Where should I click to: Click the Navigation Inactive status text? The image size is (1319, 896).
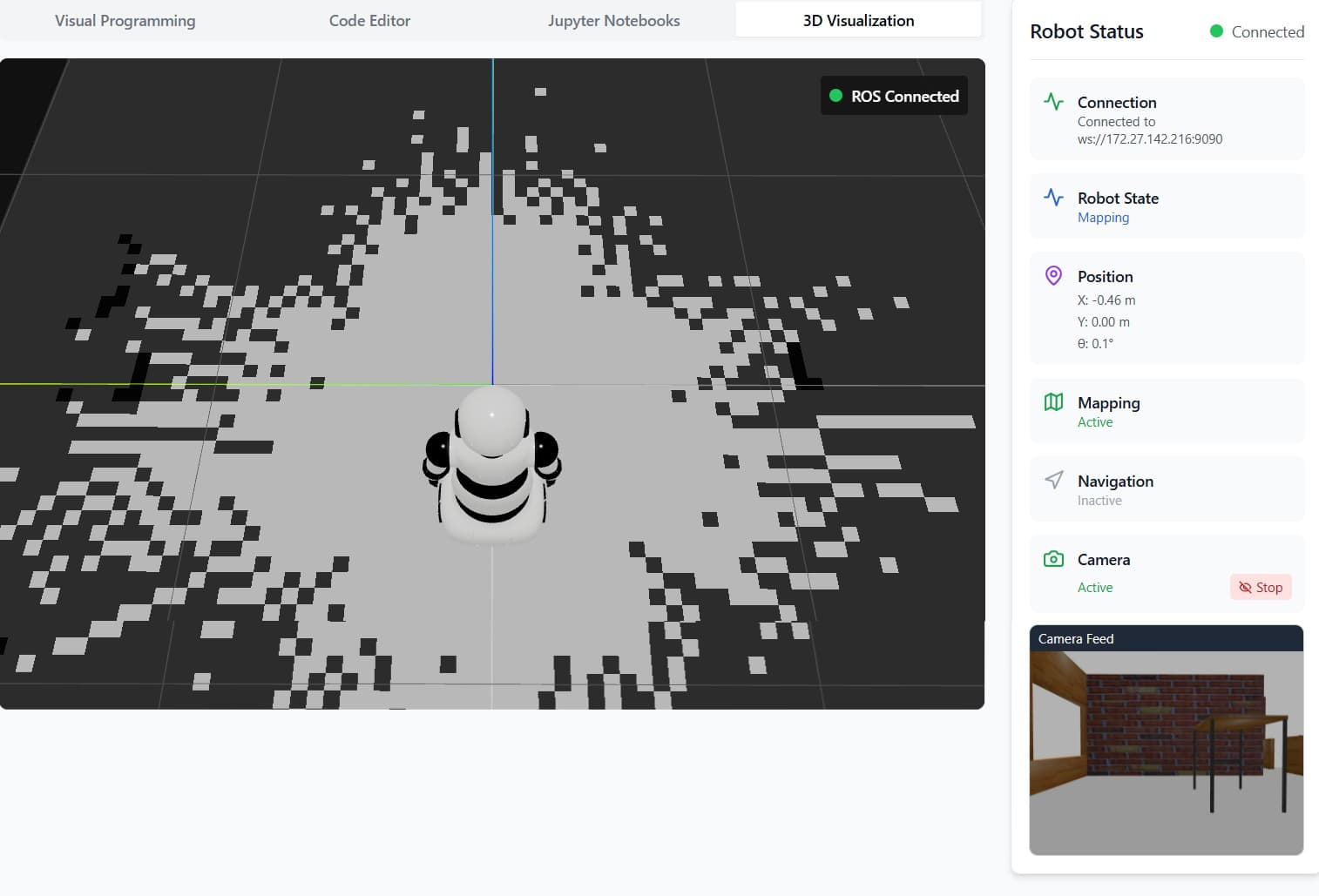pyautogui.click(x=1099, y=501)
